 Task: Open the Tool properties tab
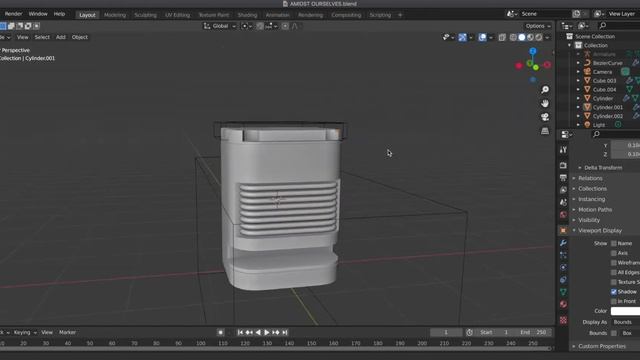click(x=563, y=150)
